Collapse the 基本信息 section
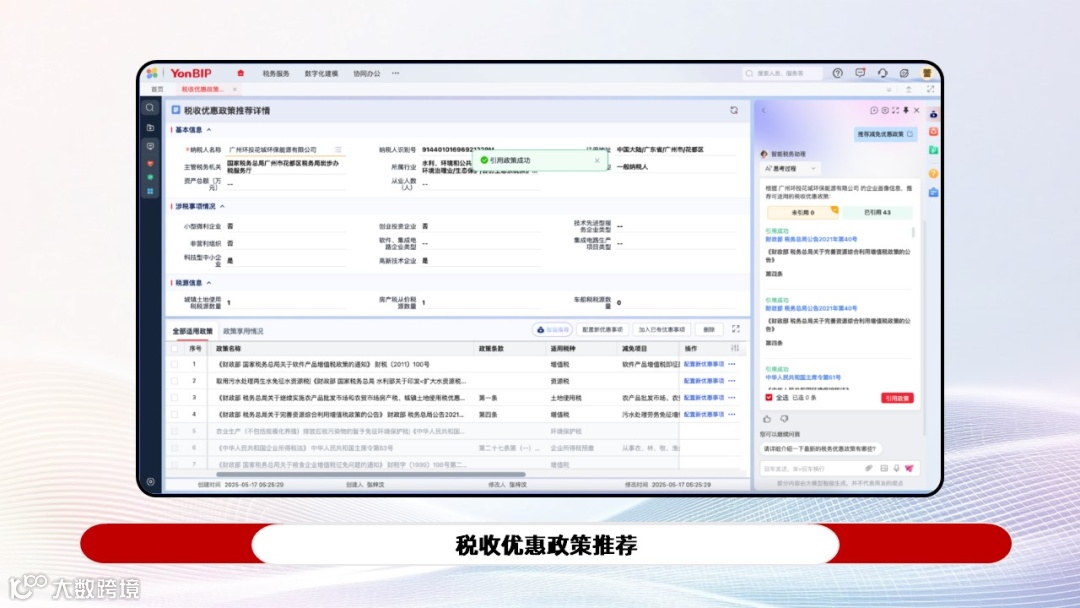Image resolution: width=1080 pixels, height=608 pixels. click(209, 129)
